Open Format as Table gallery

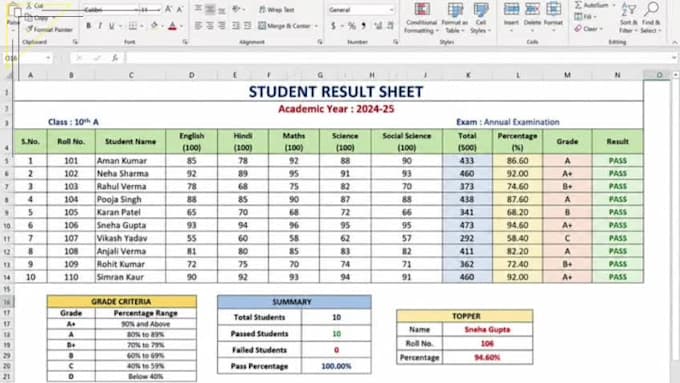454,18
